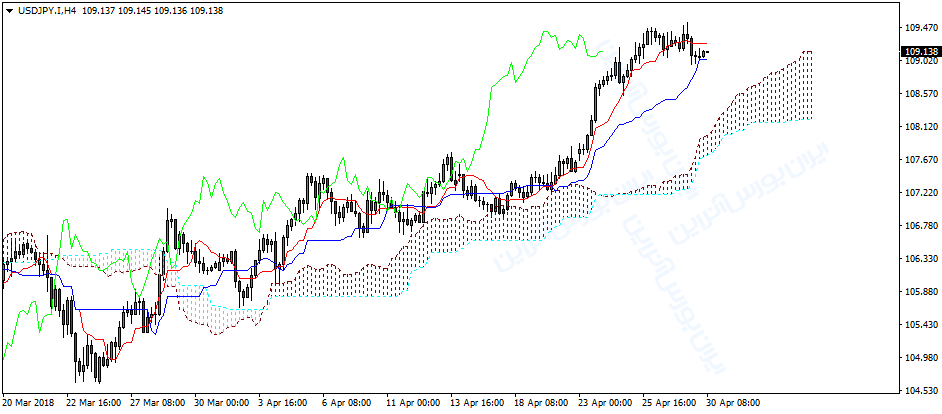Click the 22 Mar 16:00 time label
Image resolution: width=942 pixels, height=414 pixels.
[x=94, y=403]
